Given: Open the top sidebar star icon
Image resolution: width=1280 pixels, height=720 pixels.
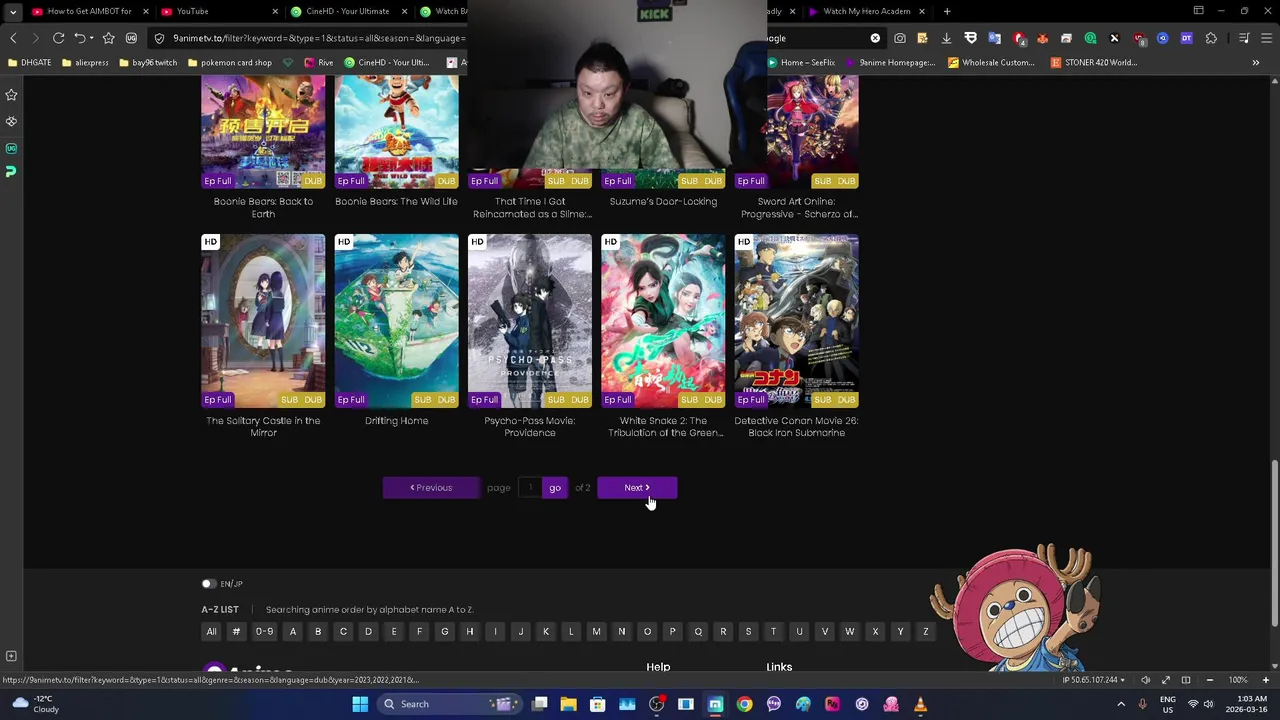Looking at the screenshot, I should (x=11, y=95).
